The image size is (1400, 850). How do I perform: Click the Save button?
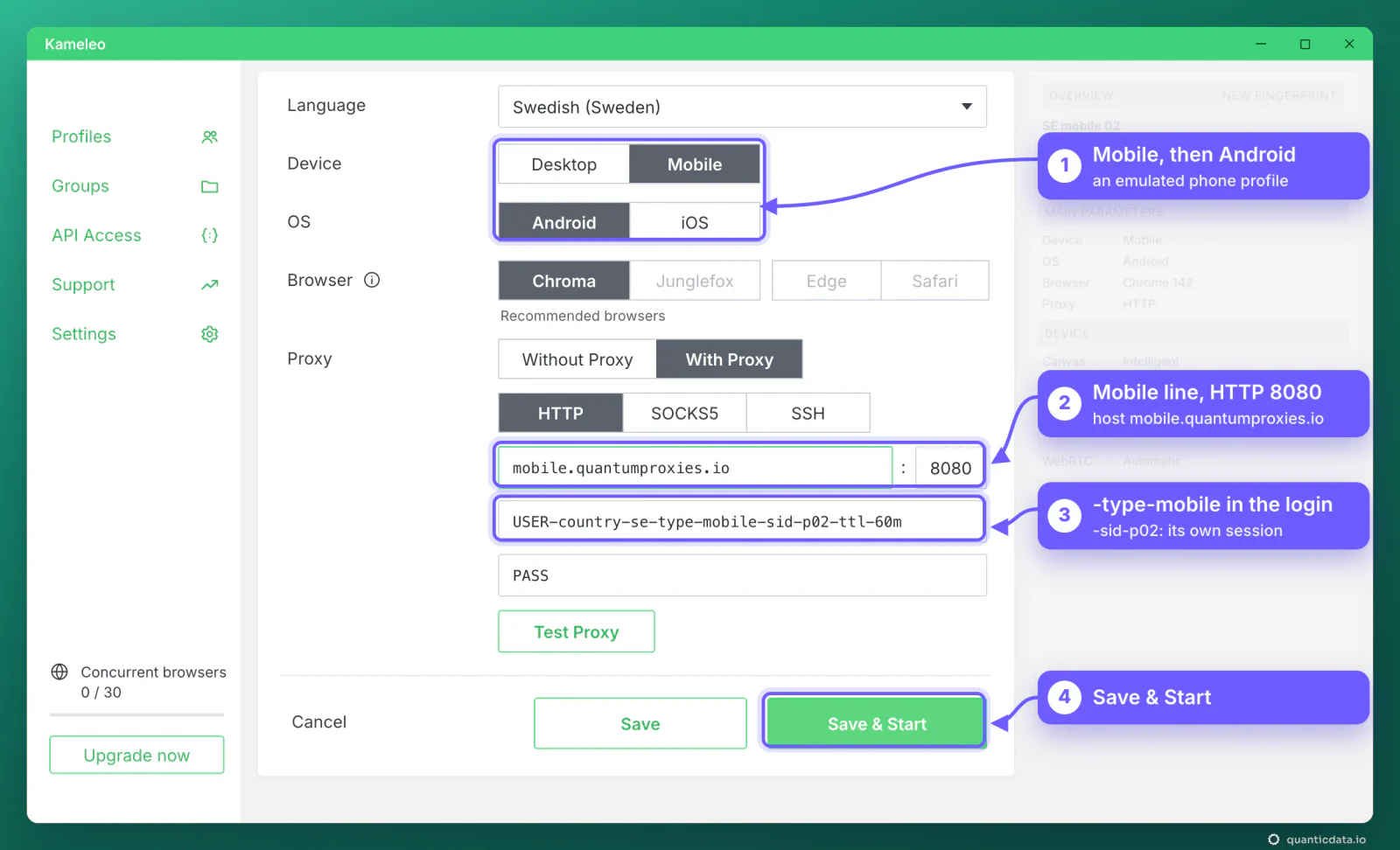(640, 723)
